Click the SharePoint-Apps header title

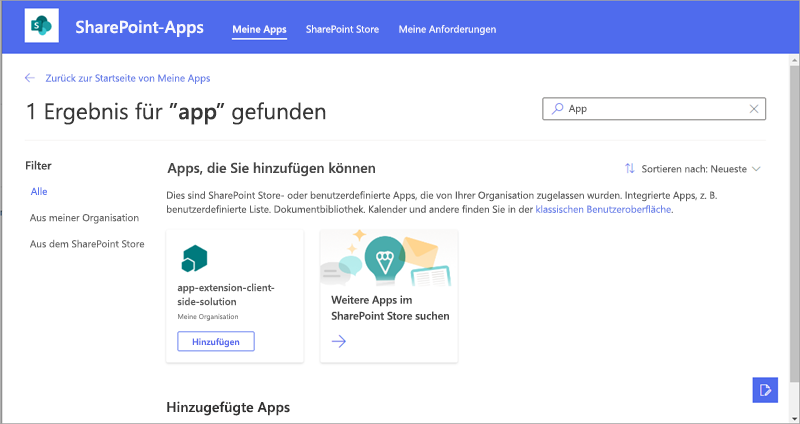click(x=139, y=27)
